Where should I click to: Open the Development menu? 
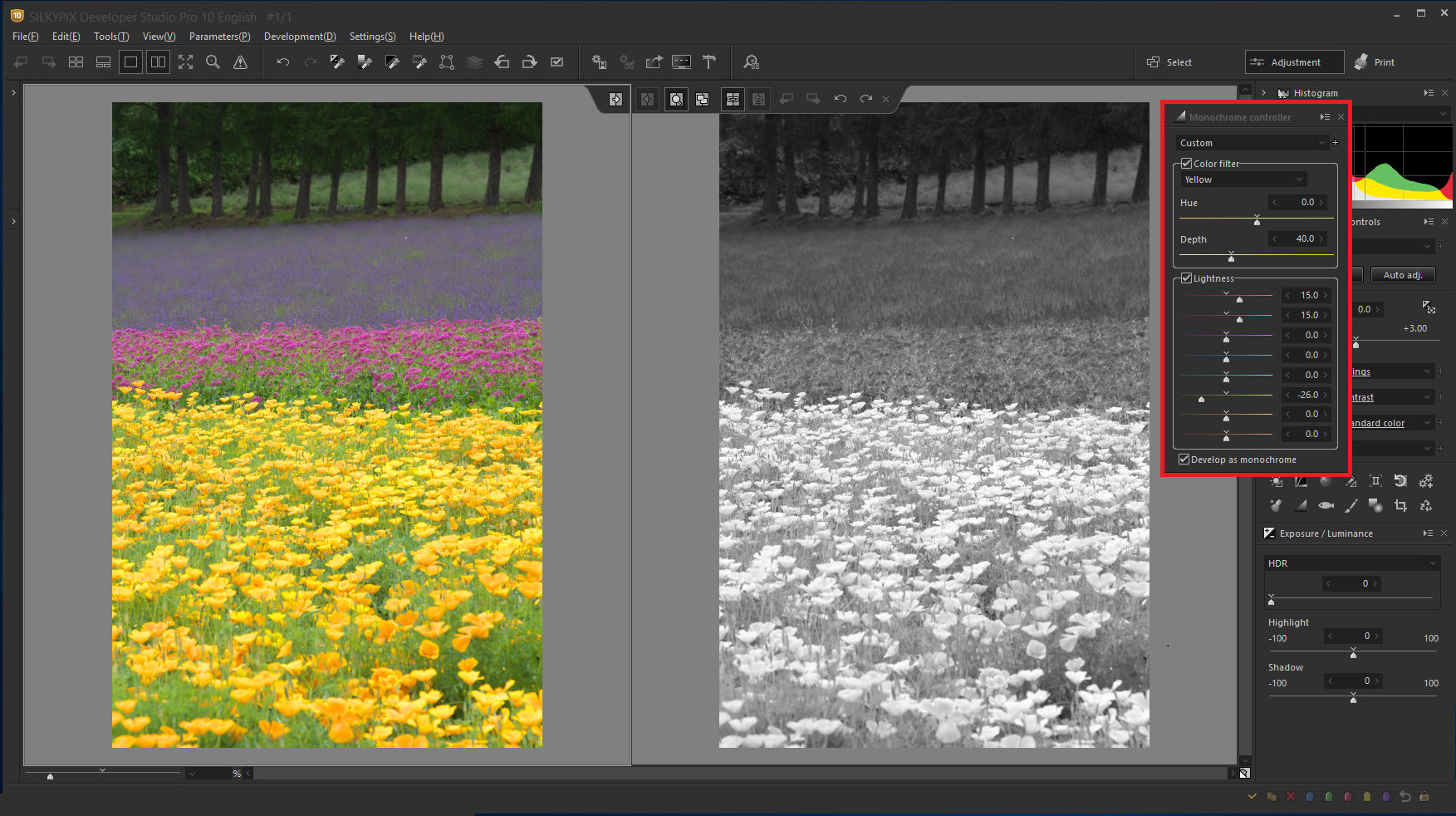click(x=300, y=37)
